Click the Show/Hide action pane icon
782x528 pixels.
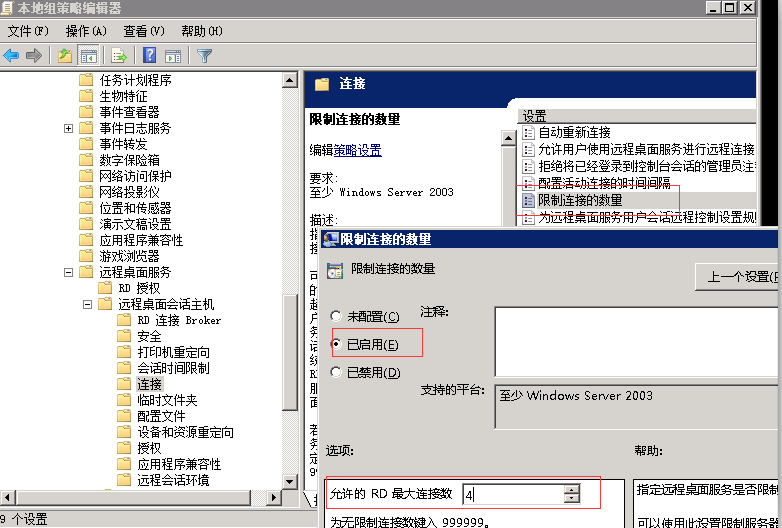[173, 56]
